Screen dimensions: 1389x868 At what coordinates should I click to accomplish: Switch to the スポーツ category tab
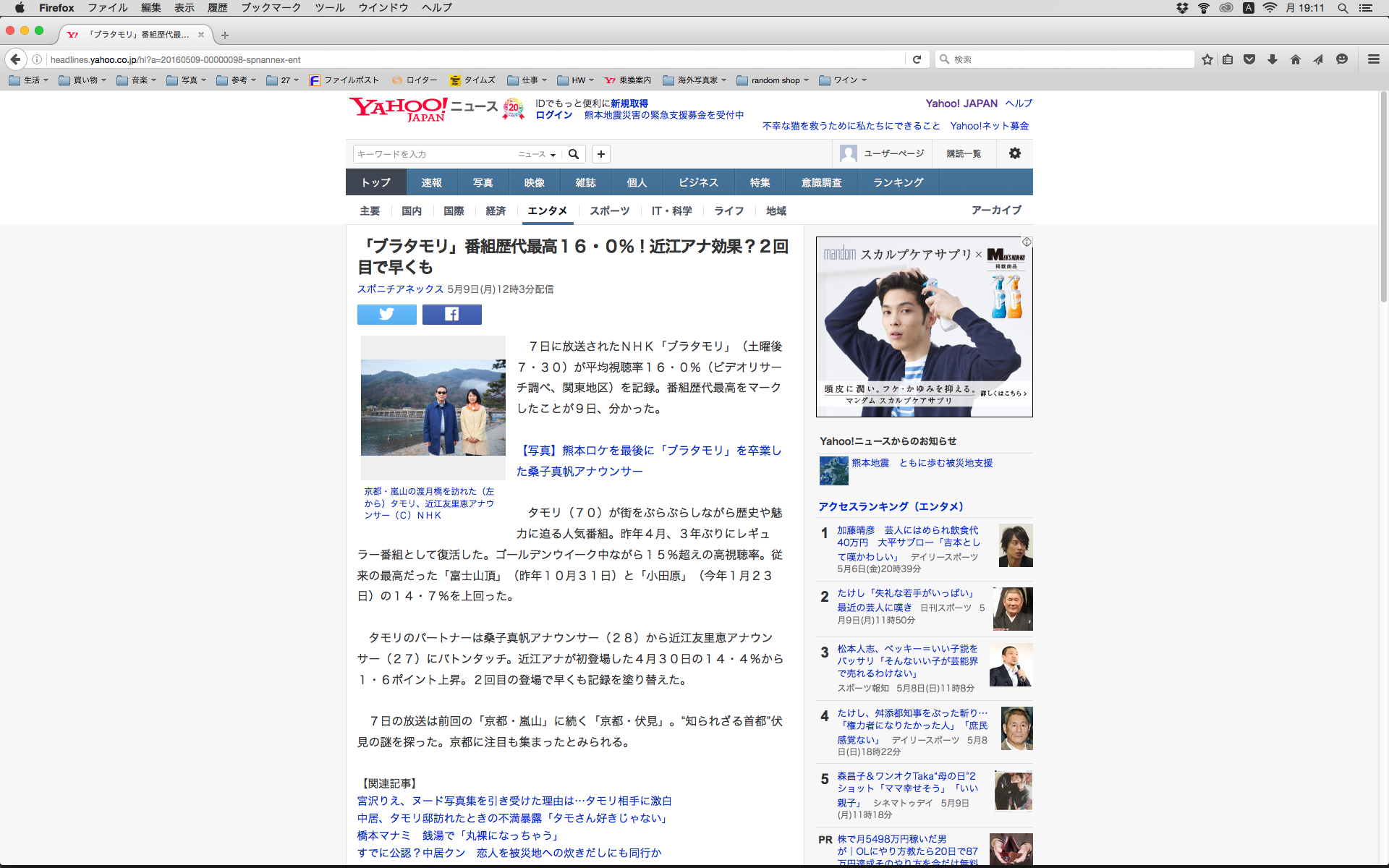pos(609,210)
